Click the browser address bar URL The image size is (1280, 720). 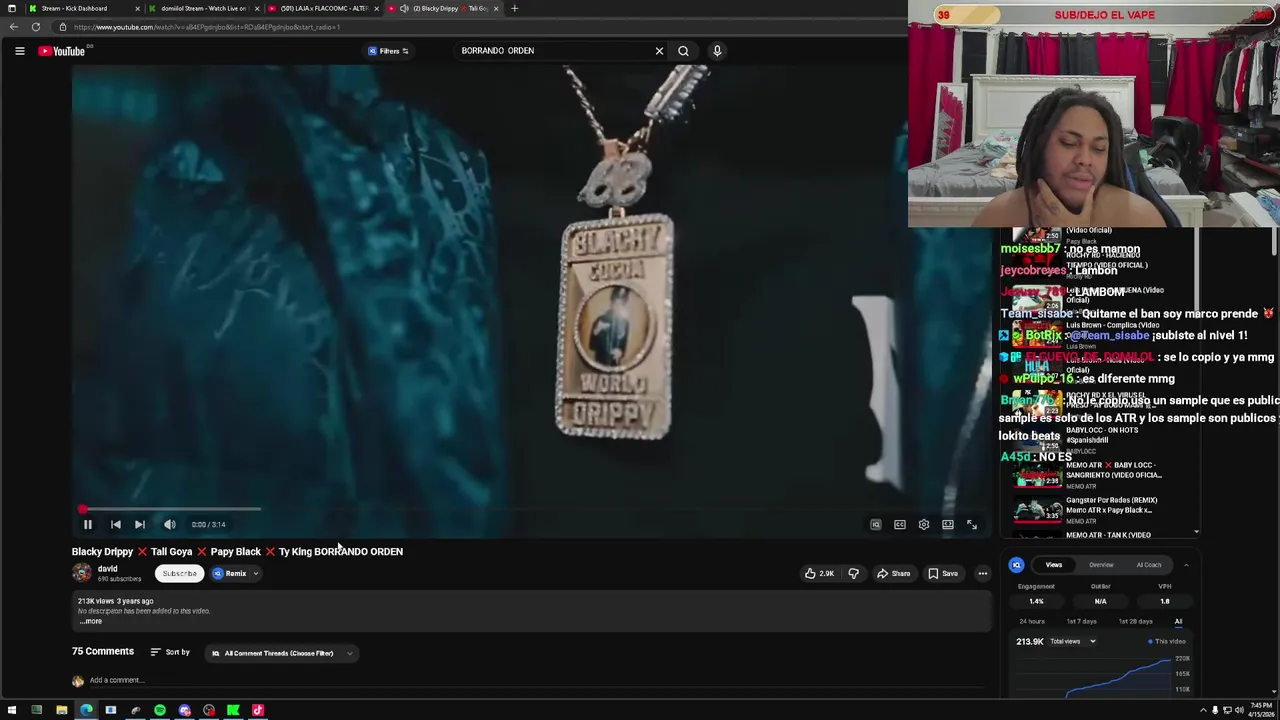tap(207, 27)
